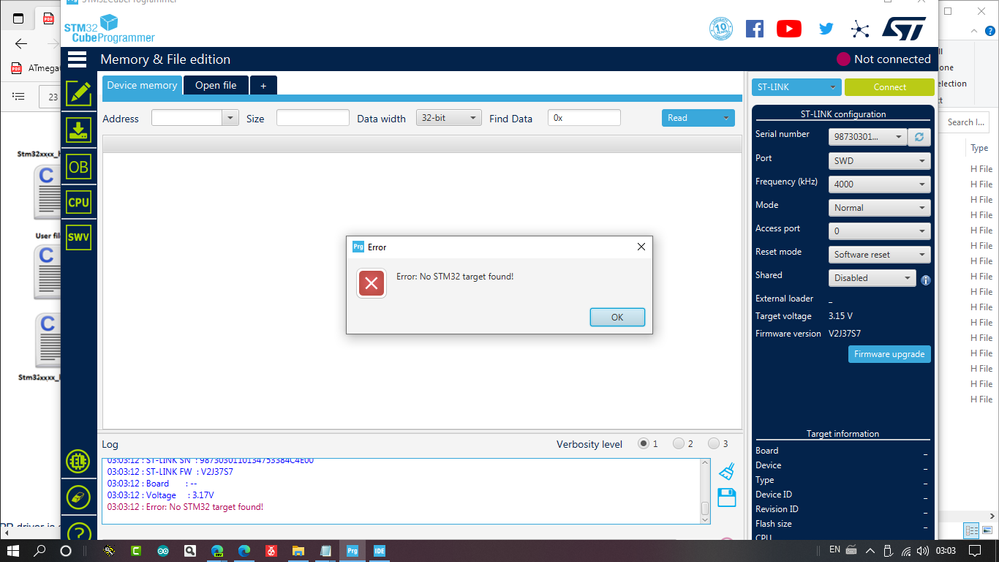Open the help question mark icon
The width and height of the screenshot is (999, 562).
[x=78, y=531]
